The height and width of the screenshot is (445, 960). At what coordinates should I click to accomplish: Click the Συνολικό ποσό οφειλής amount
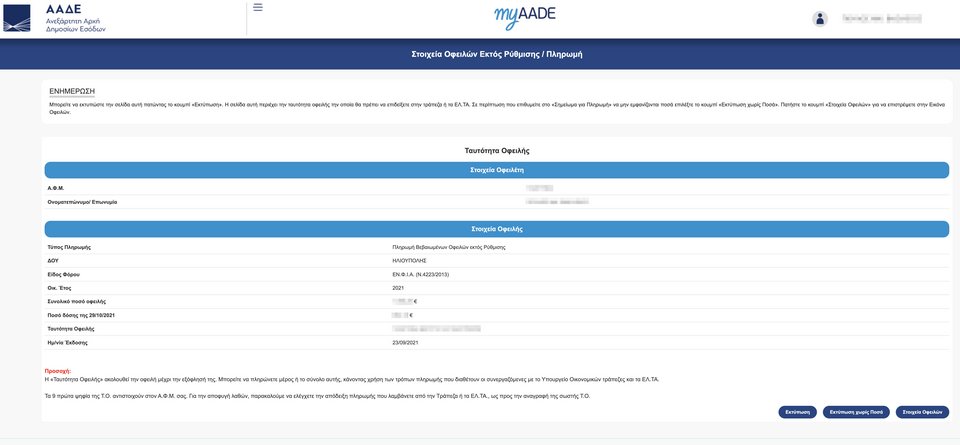coord(405,301)
